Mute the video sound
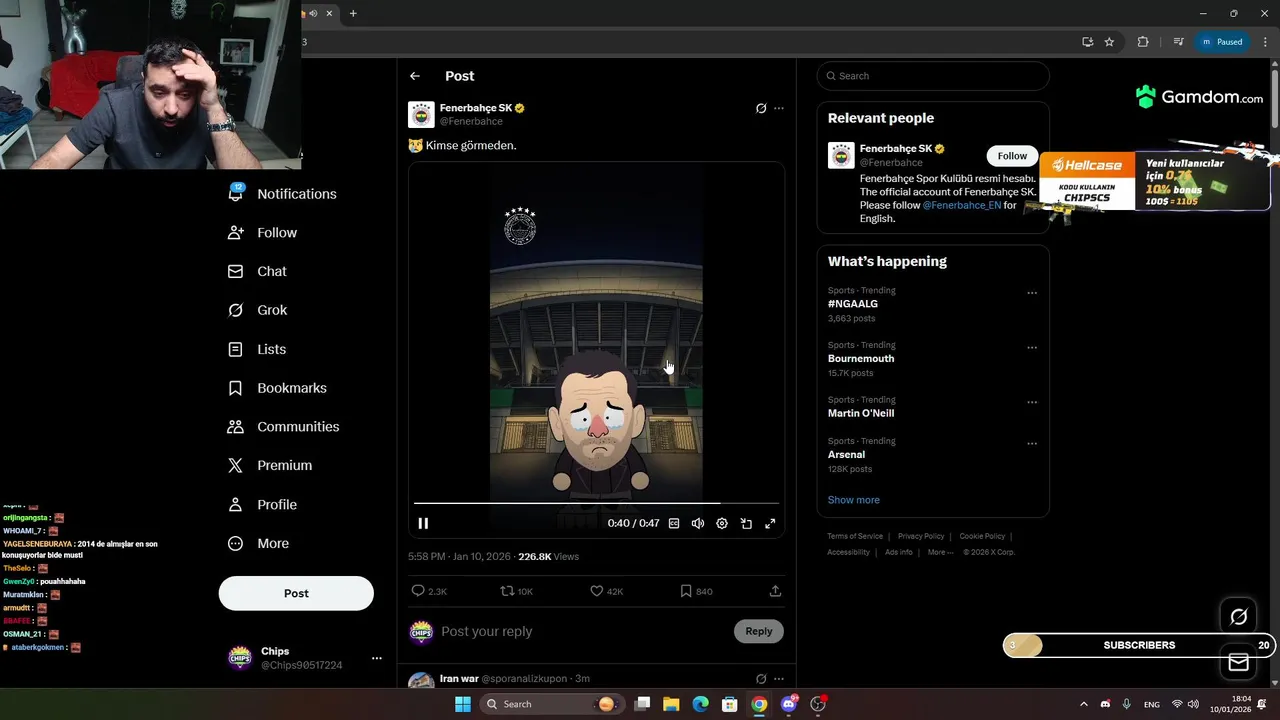Screen dimensions: 1280x720 click(x=698, y=523)
